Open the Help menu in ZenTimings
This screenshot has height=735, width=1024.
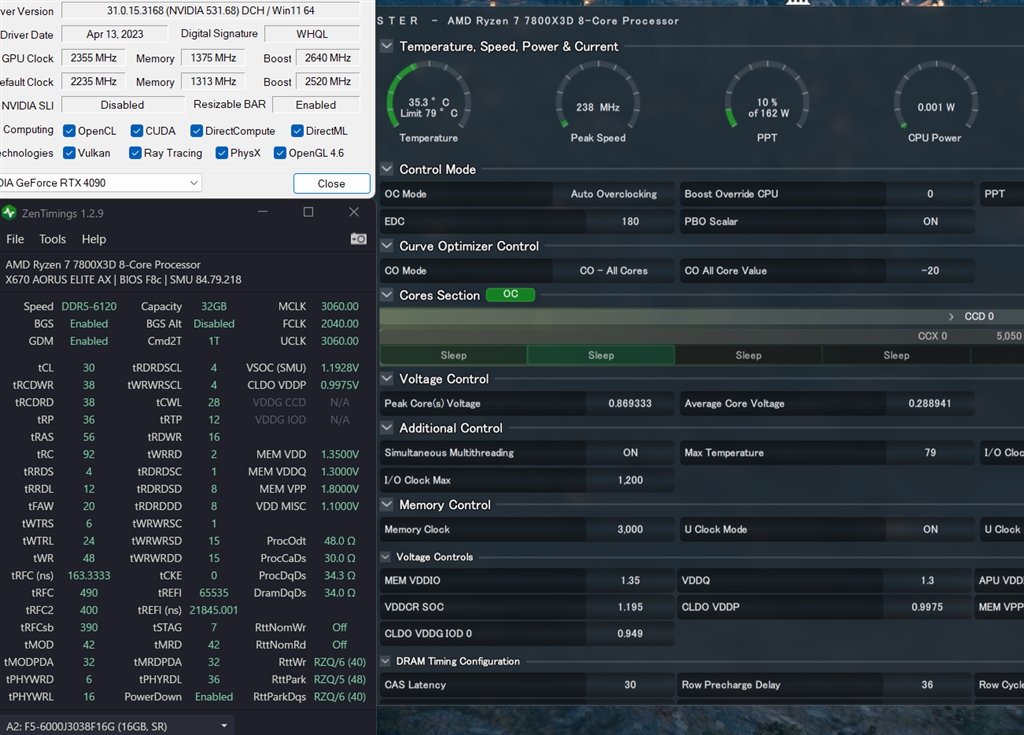pos(94,239)
